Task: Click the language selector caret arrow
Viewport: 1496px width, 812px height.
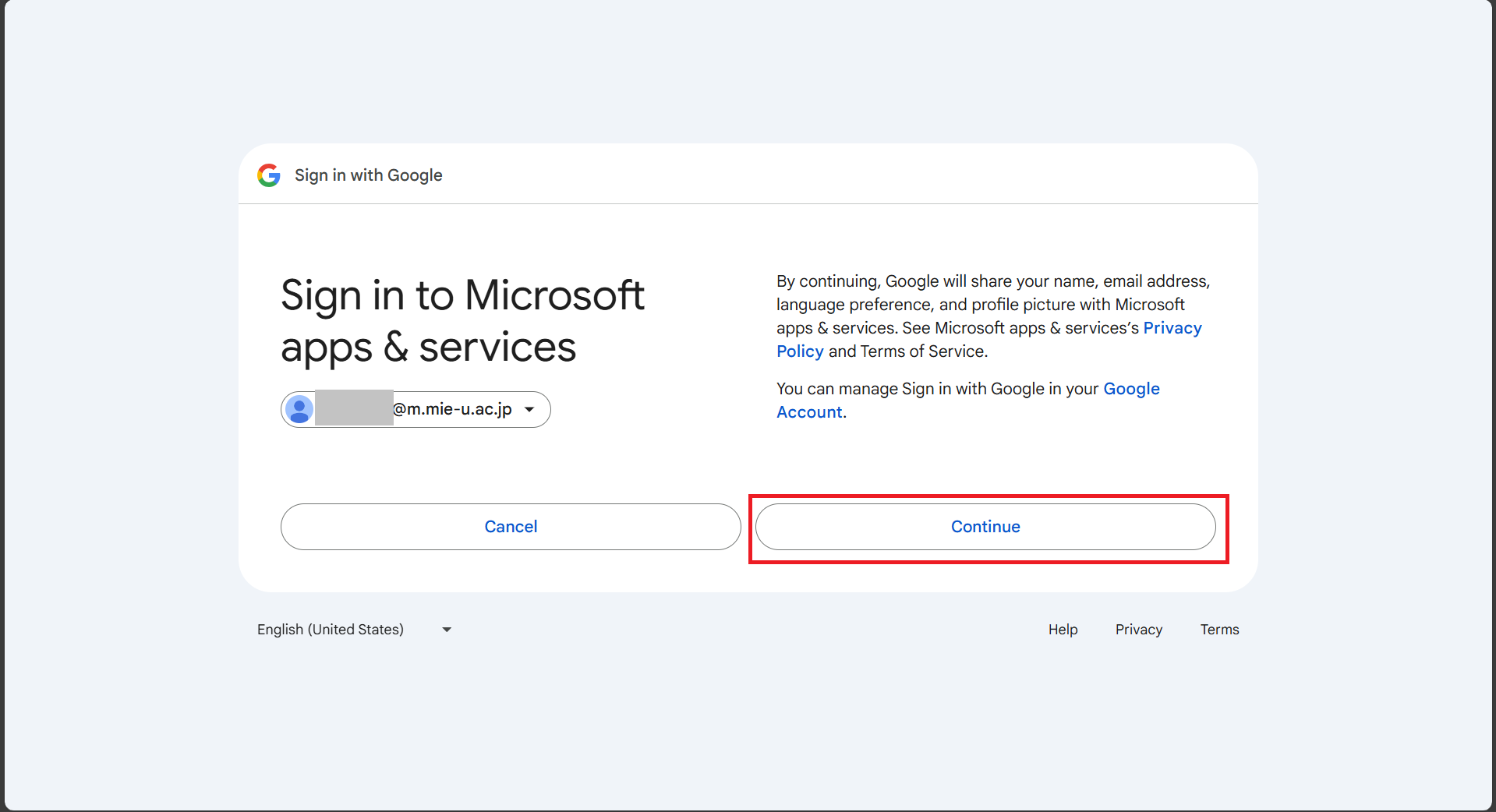Action: tap(447, 630)
